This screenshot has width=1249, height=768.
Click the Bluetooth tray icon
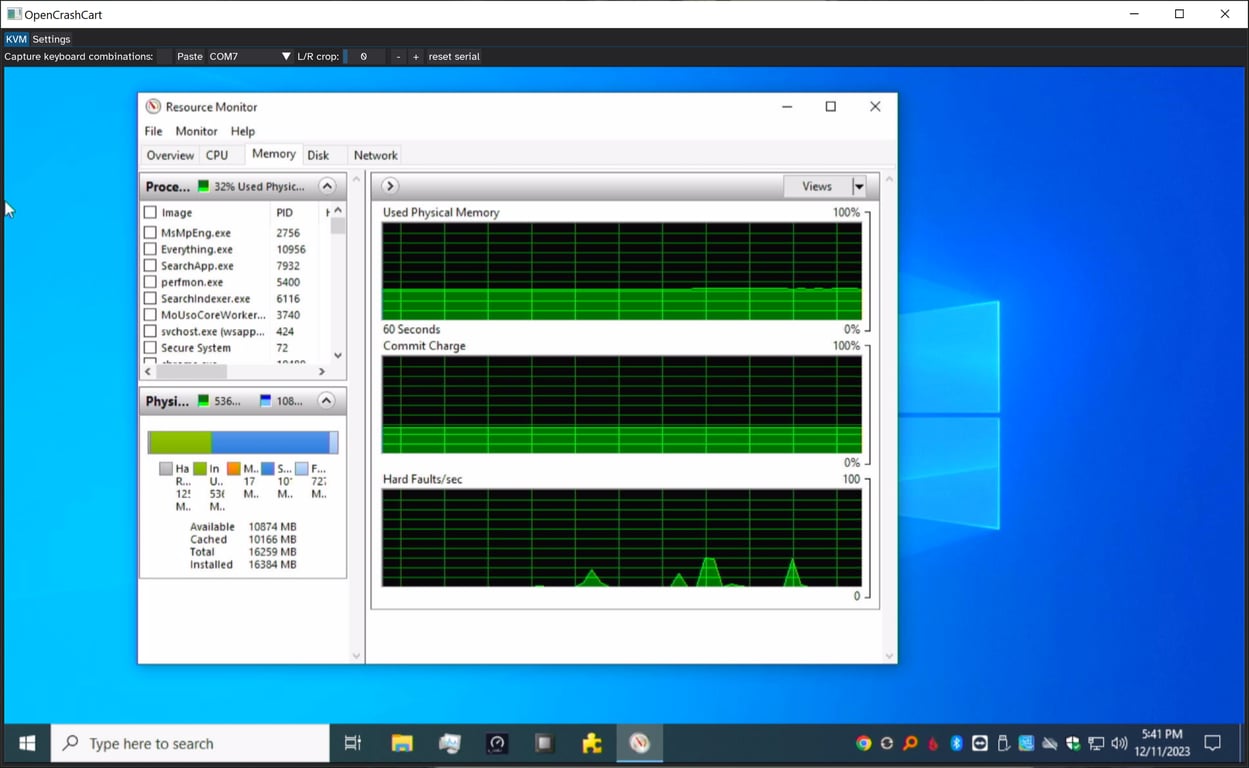point(956,743)
